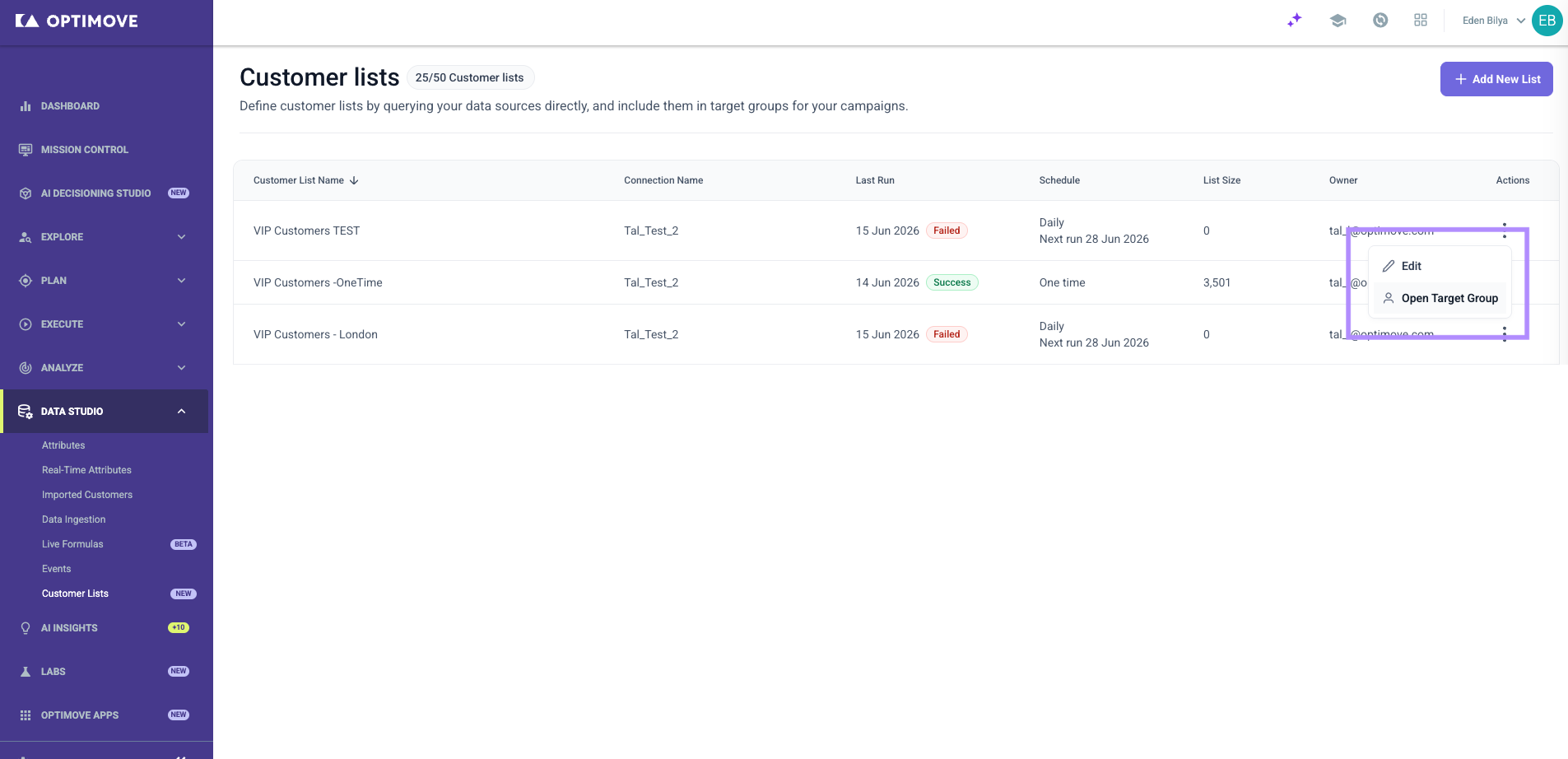Click the Owner column header
The height and width of the screenshot is (759, 1568).
[x=1343, y=180]
